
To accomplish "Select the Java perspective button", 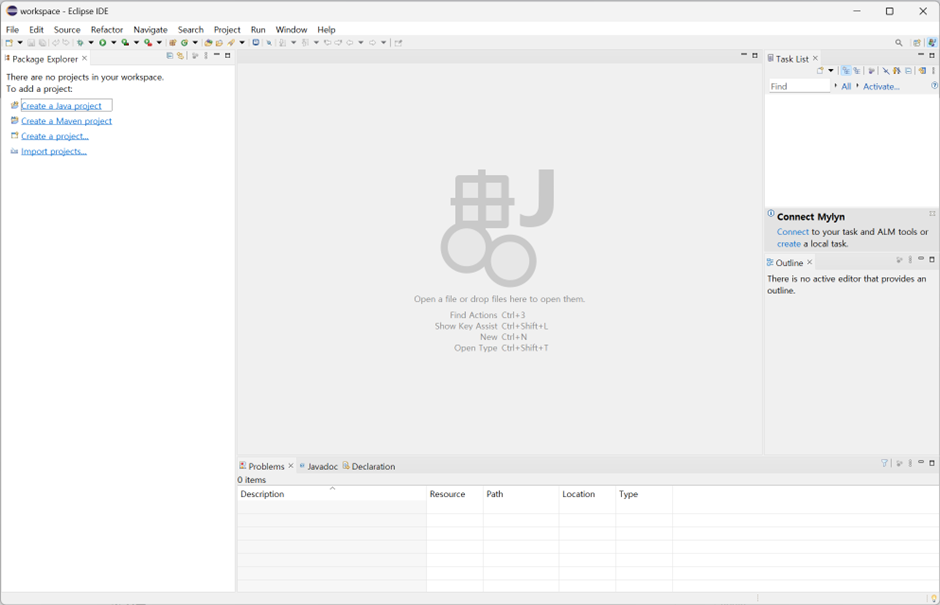I will (x=932, y=43).
